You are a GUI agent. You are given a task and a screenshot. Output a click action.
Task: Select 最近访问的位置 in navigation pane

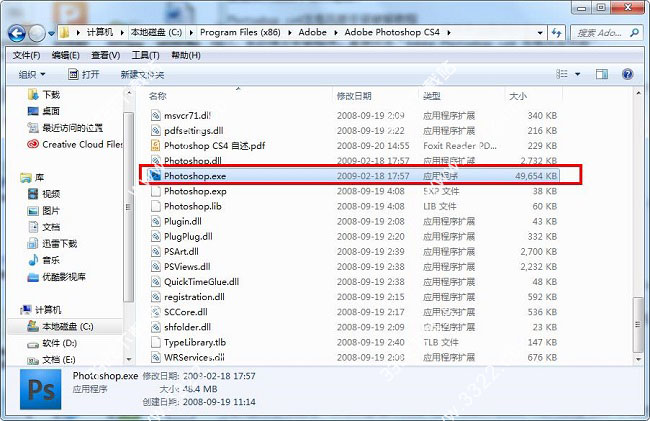tap(65, 128)
